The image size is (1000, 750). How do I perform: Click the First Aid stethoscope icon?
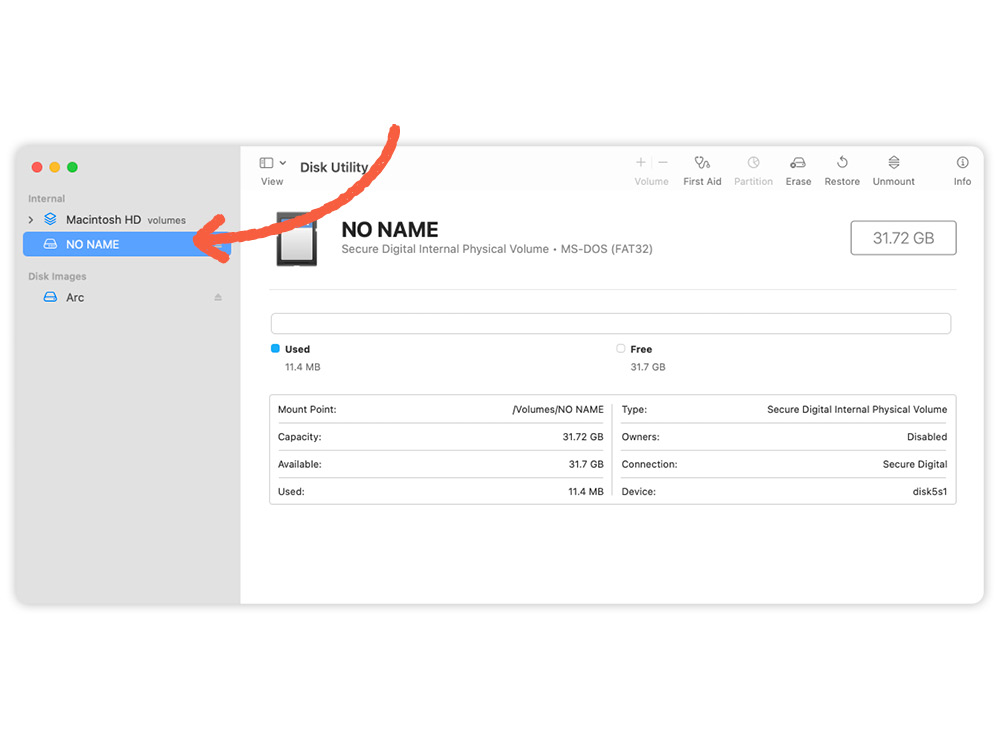point(702,163)
